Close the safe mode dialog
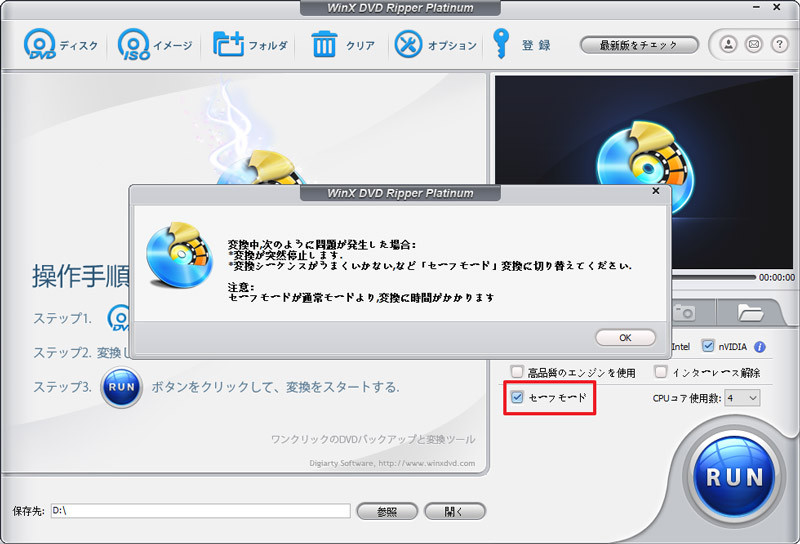Image resolution: width=800 pixels, height=544 pixels. (656, 191)
